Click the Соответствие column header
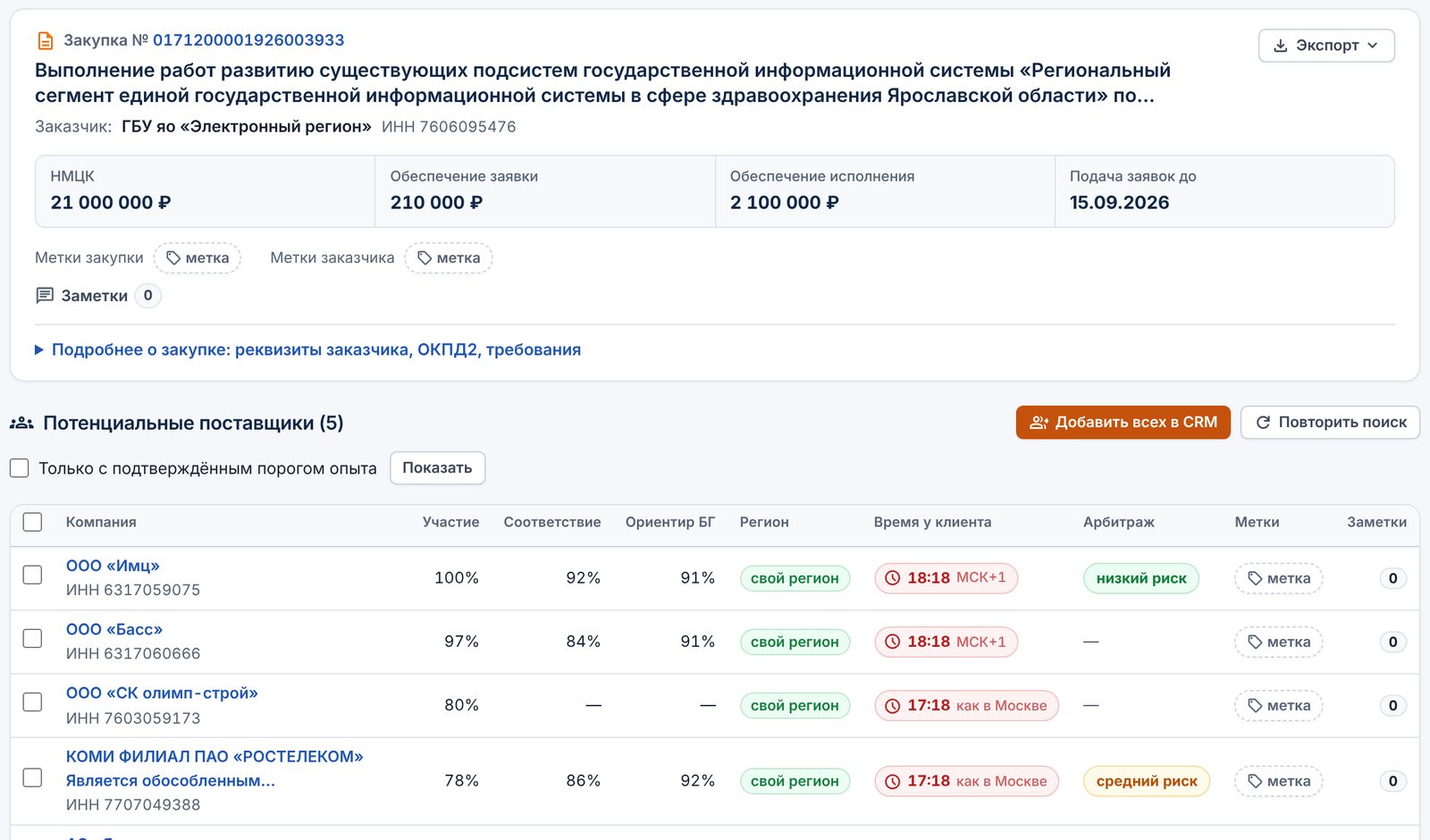The width and height of the screenshot is (1430, 840). coord(552,523)
